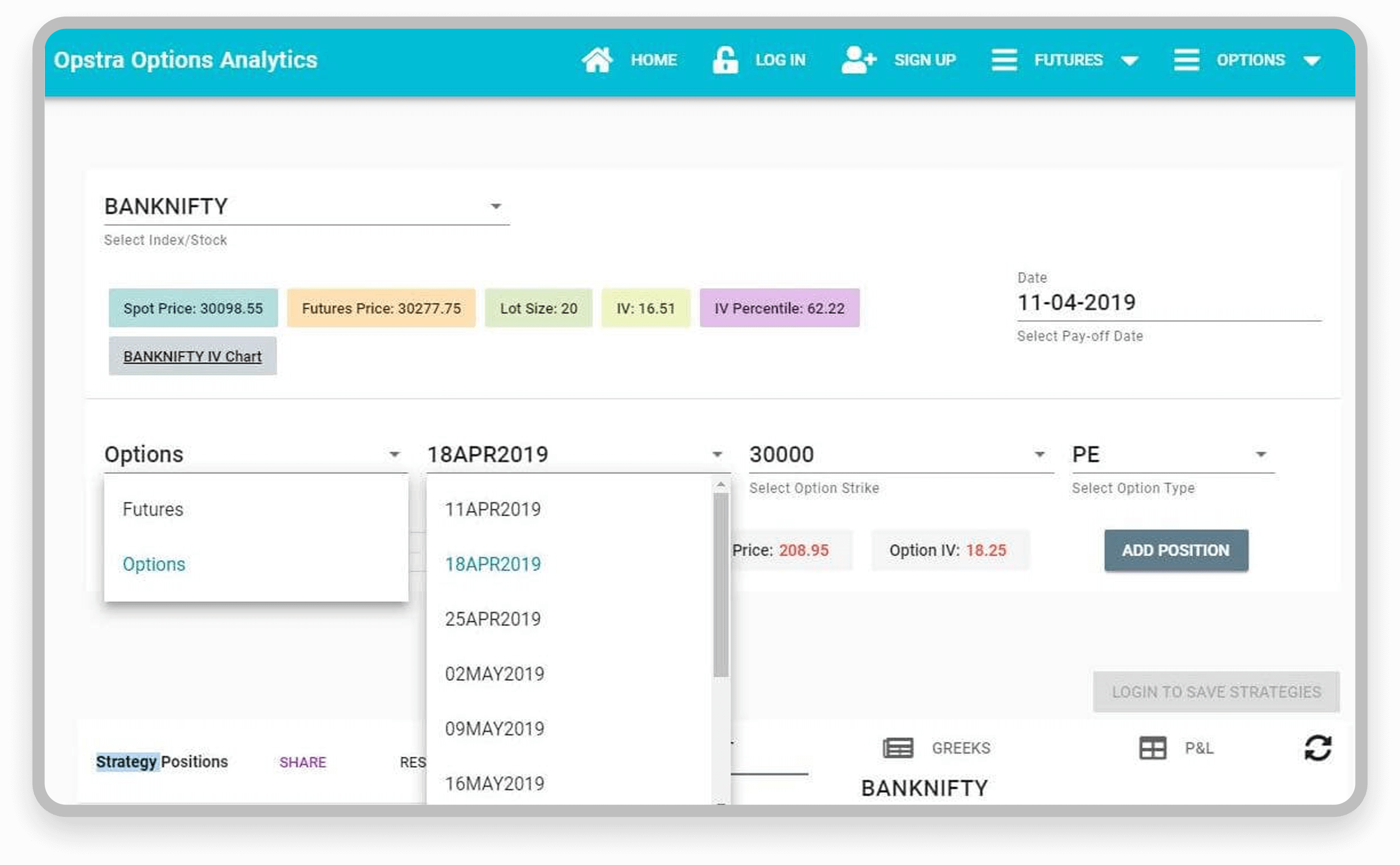Click the expiry list scrollbar thumb

721,584
